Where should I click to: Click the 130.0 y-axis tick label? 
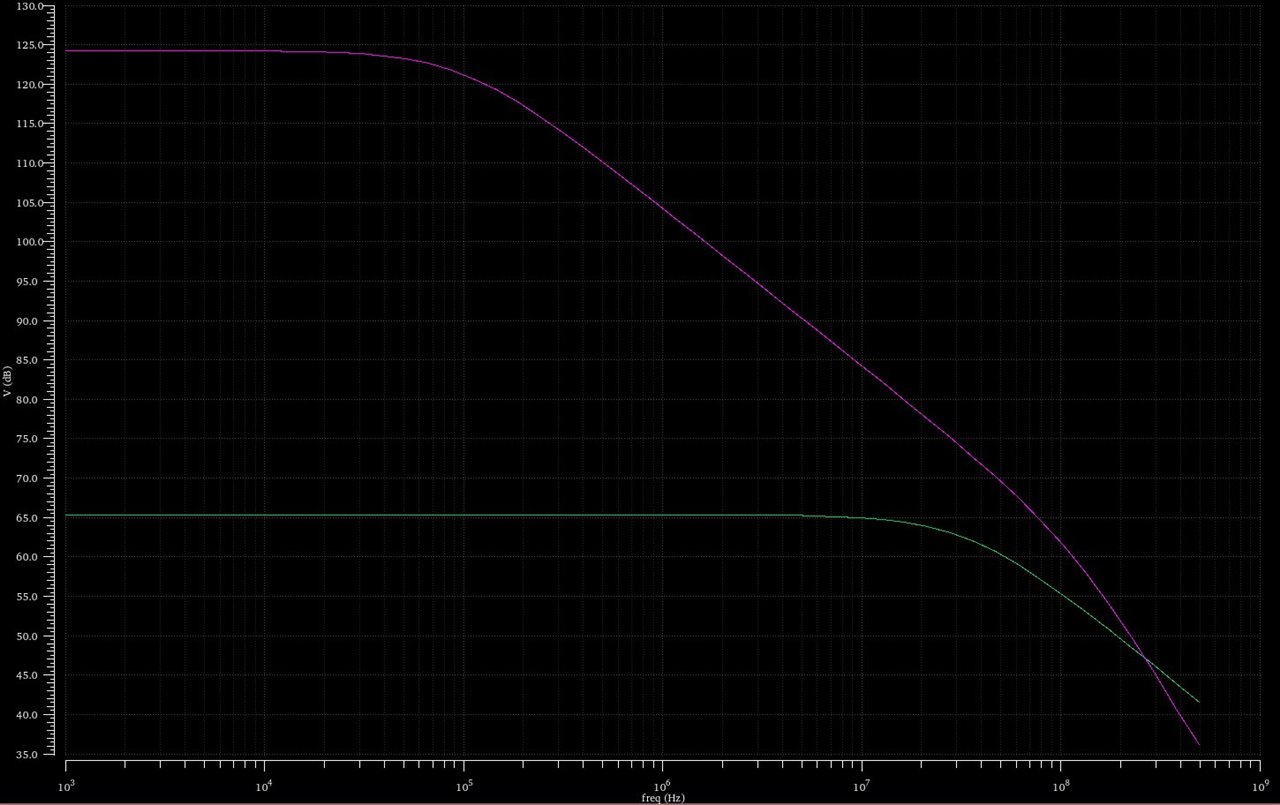[31, 7]
